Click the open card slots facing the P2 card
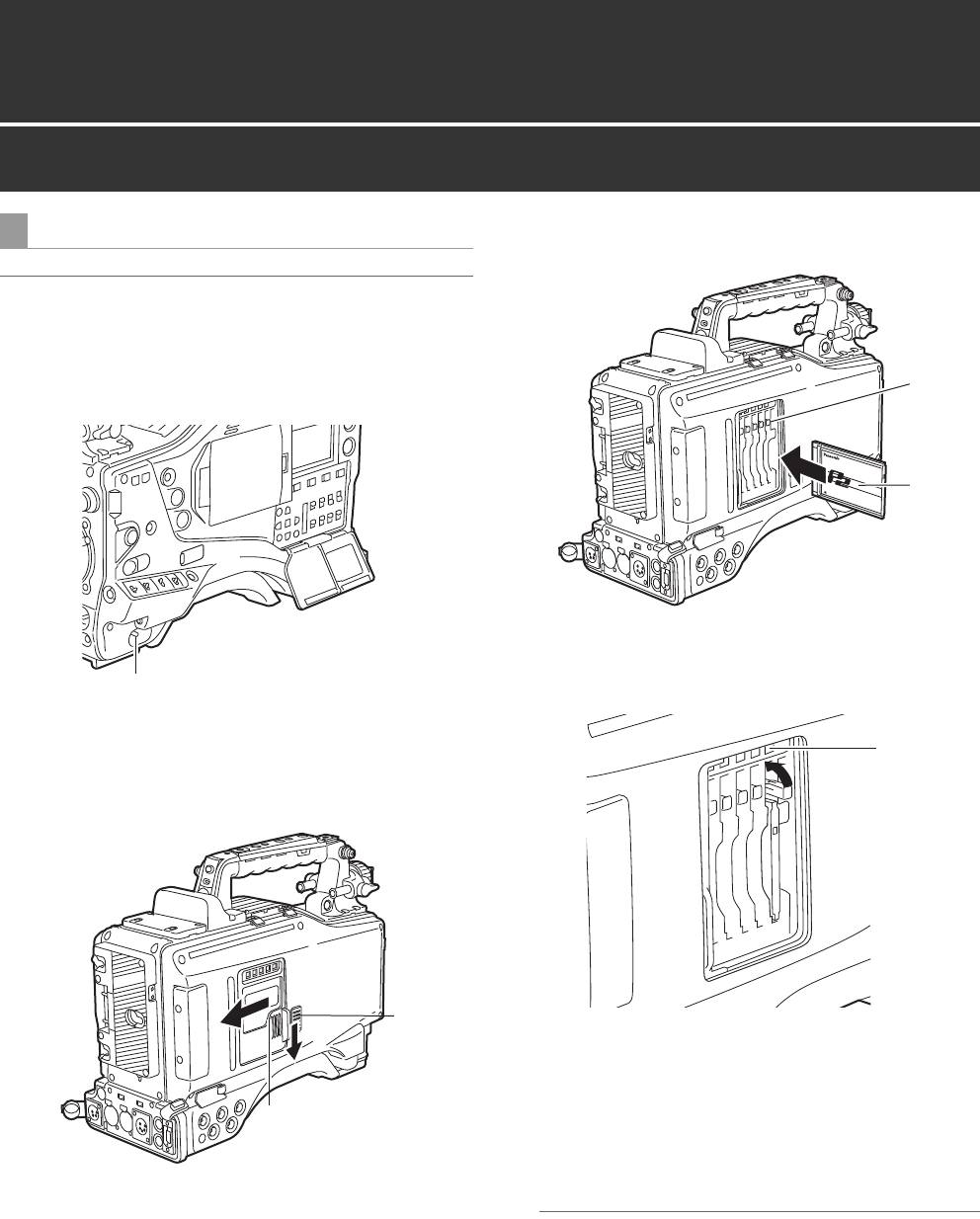Viewport: 980px width, 1219px height. coord(762,455)
